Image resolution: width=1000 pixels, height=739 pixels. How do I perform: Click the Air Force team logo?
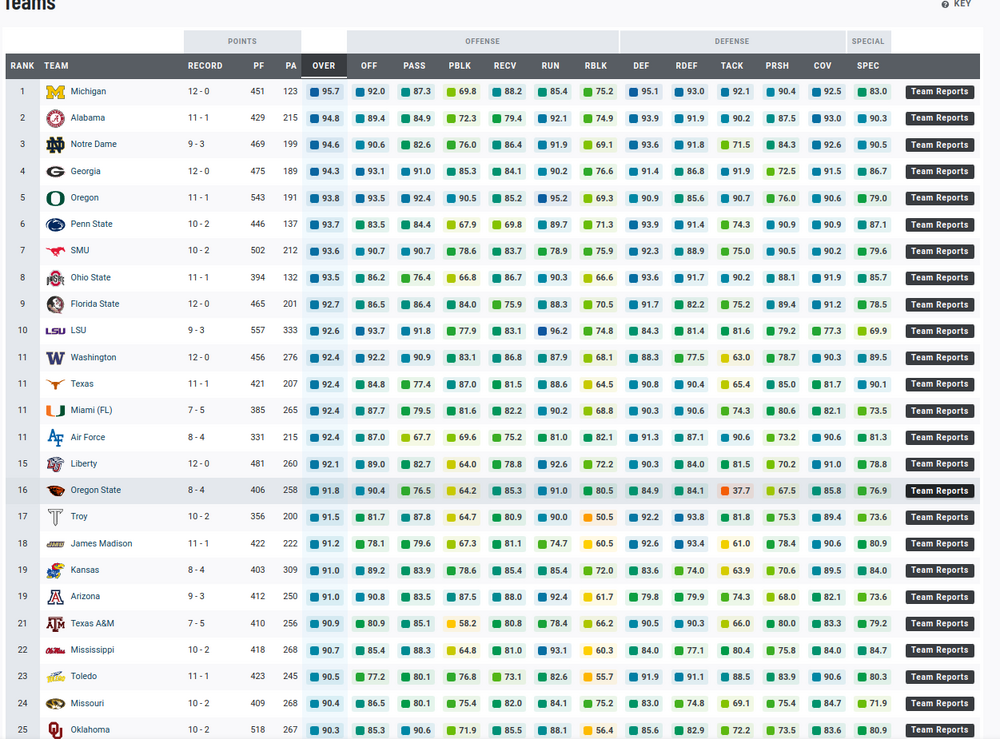pos(55,437)
